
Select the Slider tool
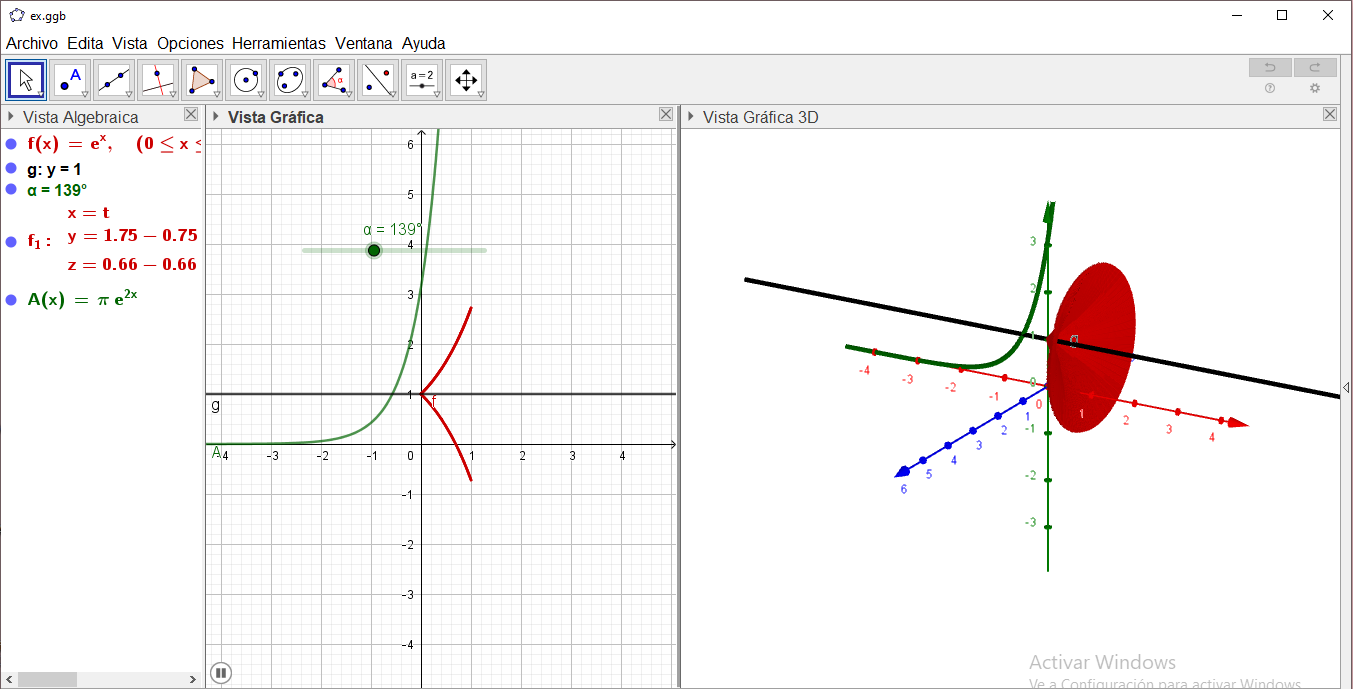[x=421, y=79]
